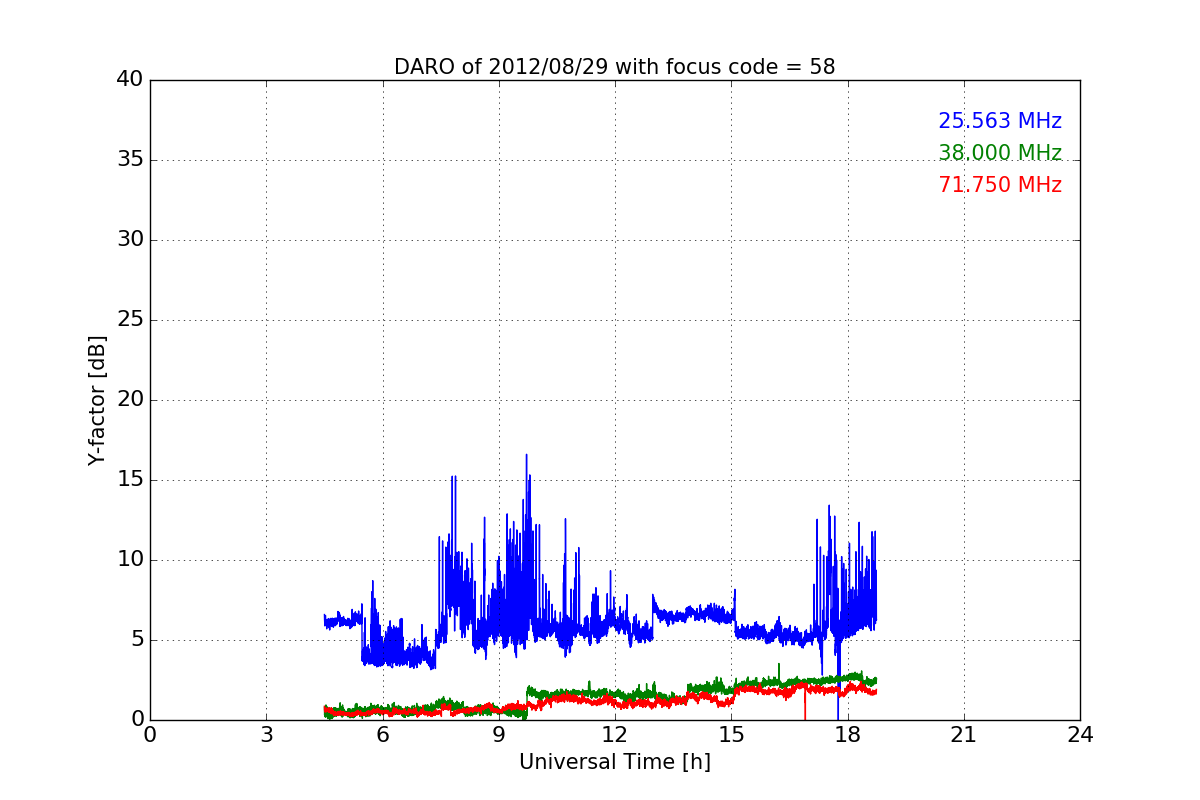Click the 'Y-factor [dB]' axis label

(x=97, y=400)
